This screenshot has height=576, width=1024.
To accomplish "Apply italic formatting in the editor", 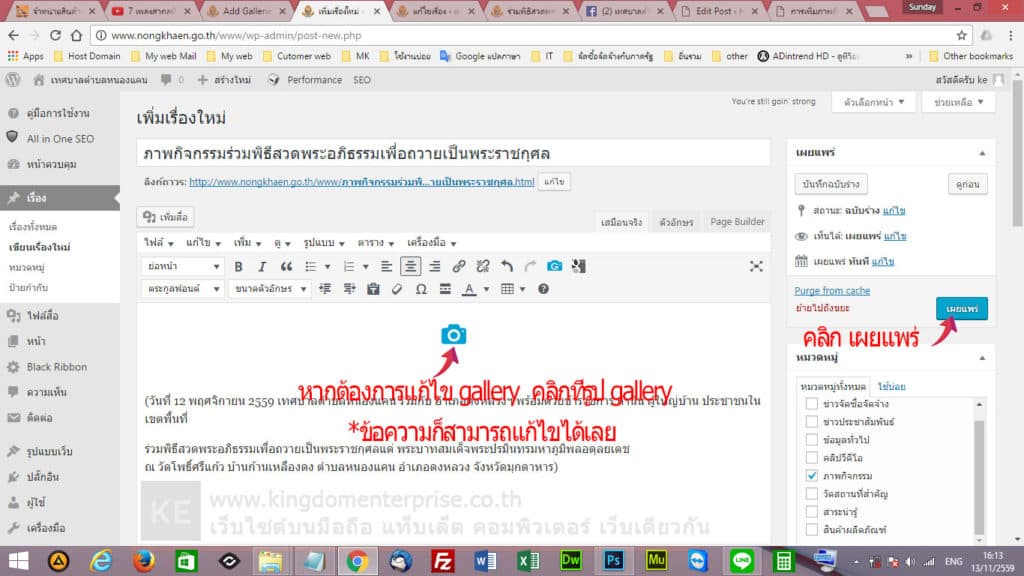I will (x=261, y=265).
